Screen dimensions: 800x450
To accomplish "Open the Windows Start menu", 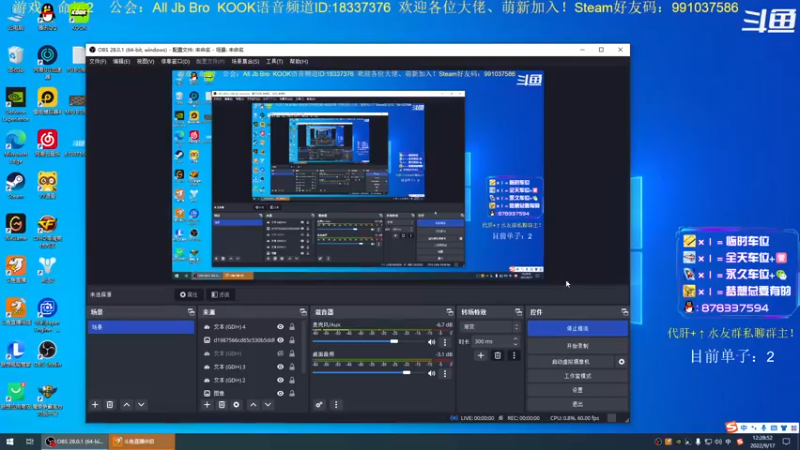I will [10, 441].
